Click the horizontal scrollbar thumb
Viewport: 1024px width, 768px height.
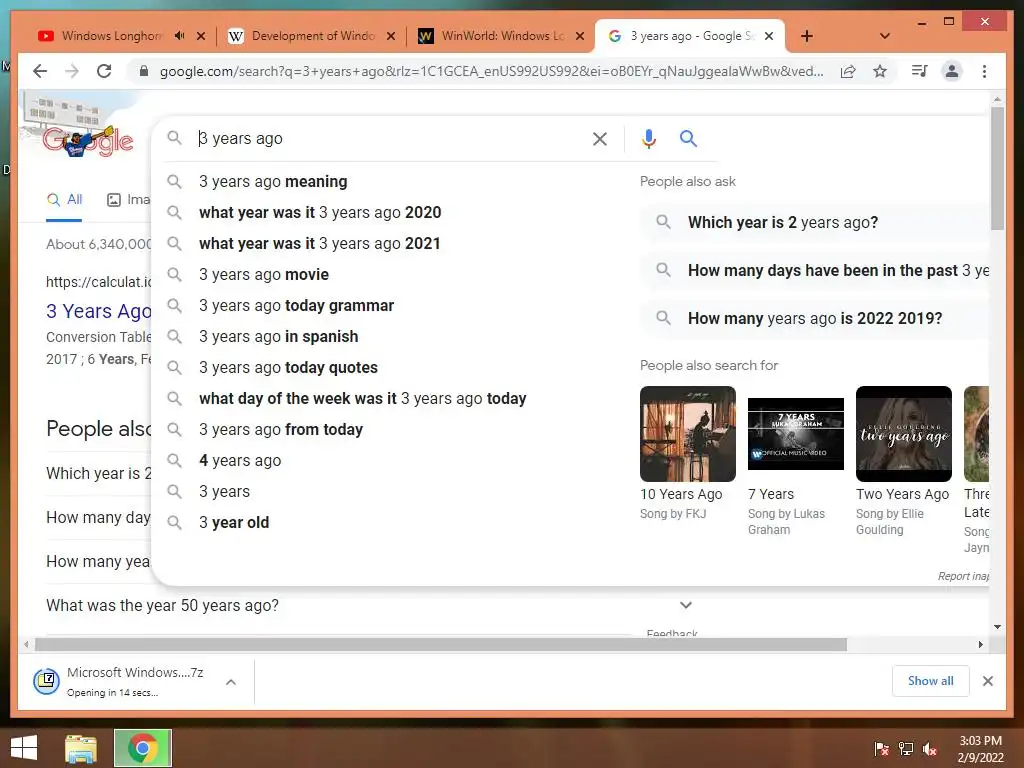pyautogui.click(x=441, y=645)
